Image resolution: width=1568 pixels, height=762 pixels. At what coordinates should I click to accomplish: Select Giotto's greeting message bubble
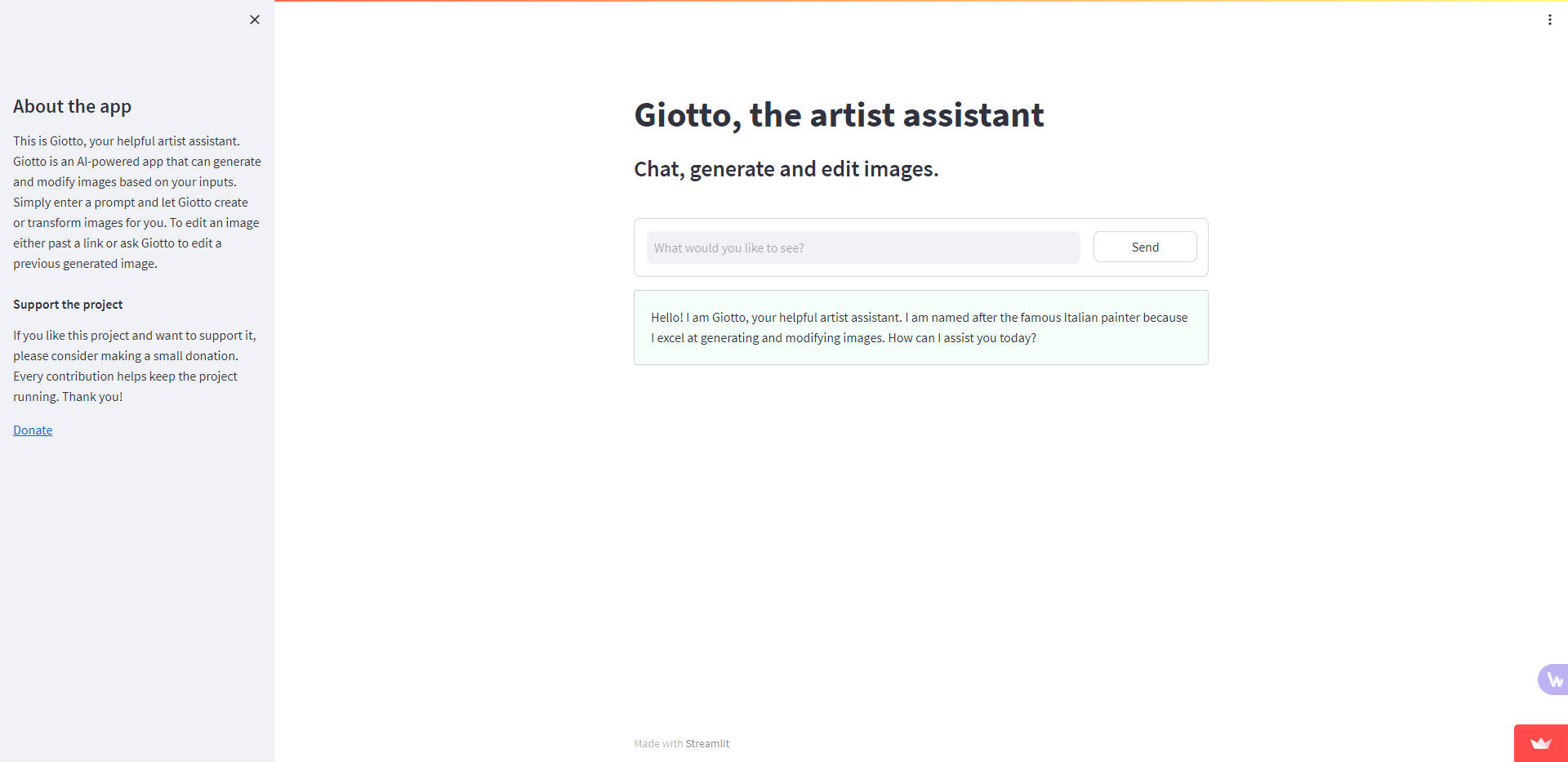920,327
